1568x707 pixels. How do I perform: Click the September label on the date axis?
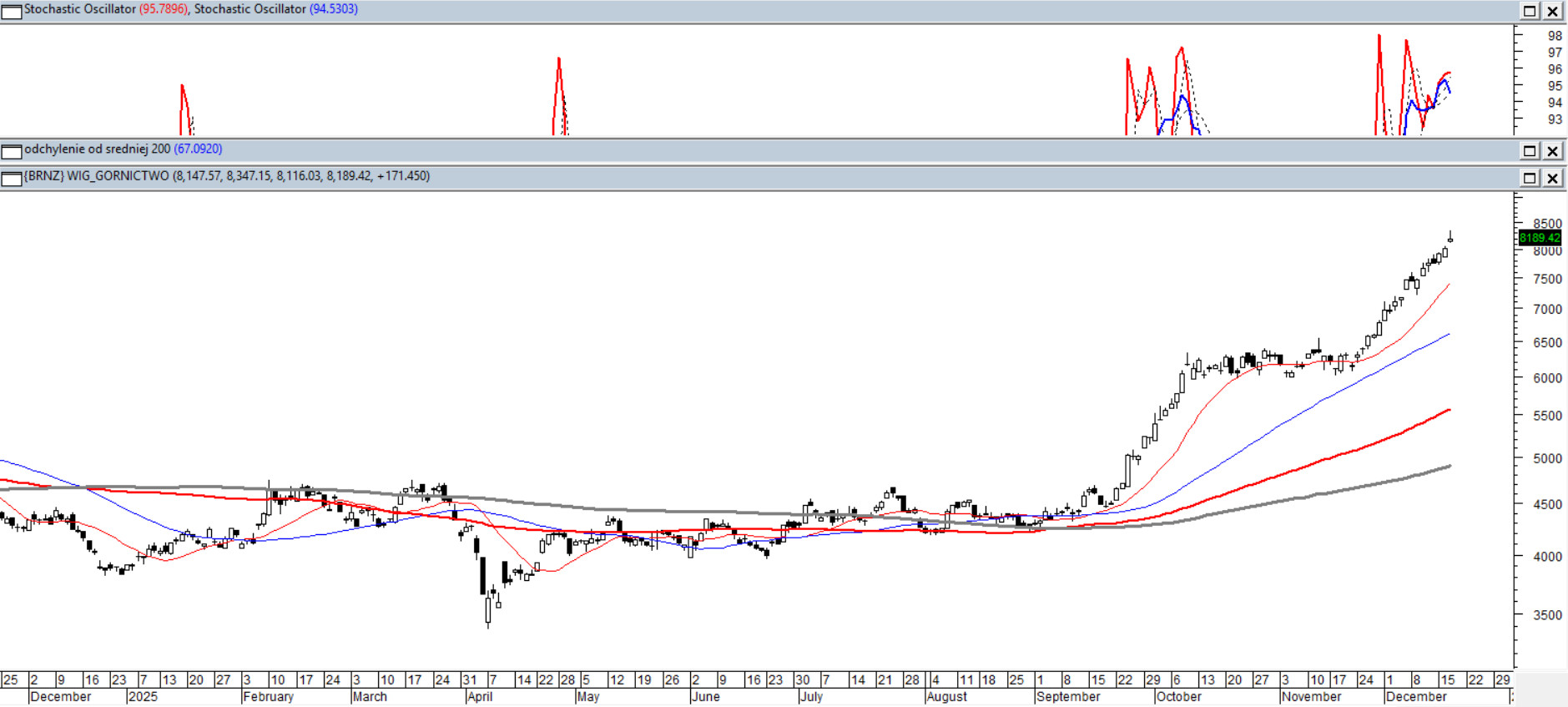(x=1067, y=697)
